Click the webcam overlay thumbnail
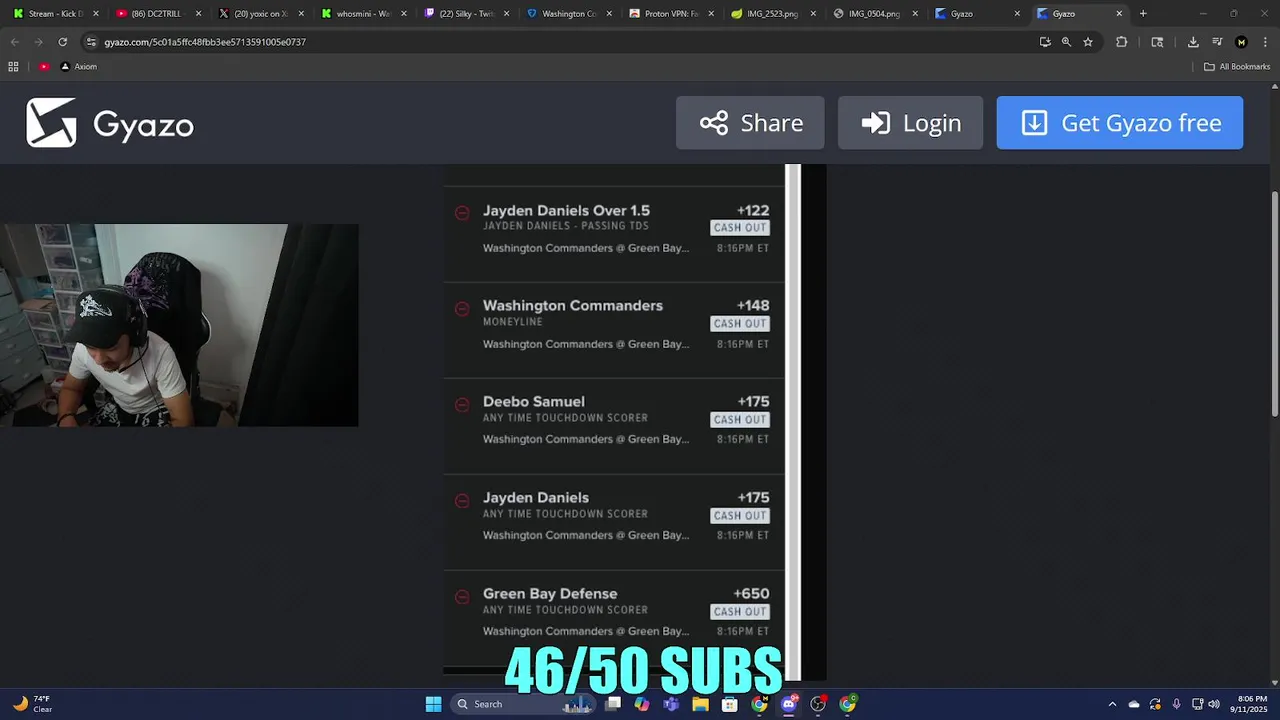 click(179, 326)
